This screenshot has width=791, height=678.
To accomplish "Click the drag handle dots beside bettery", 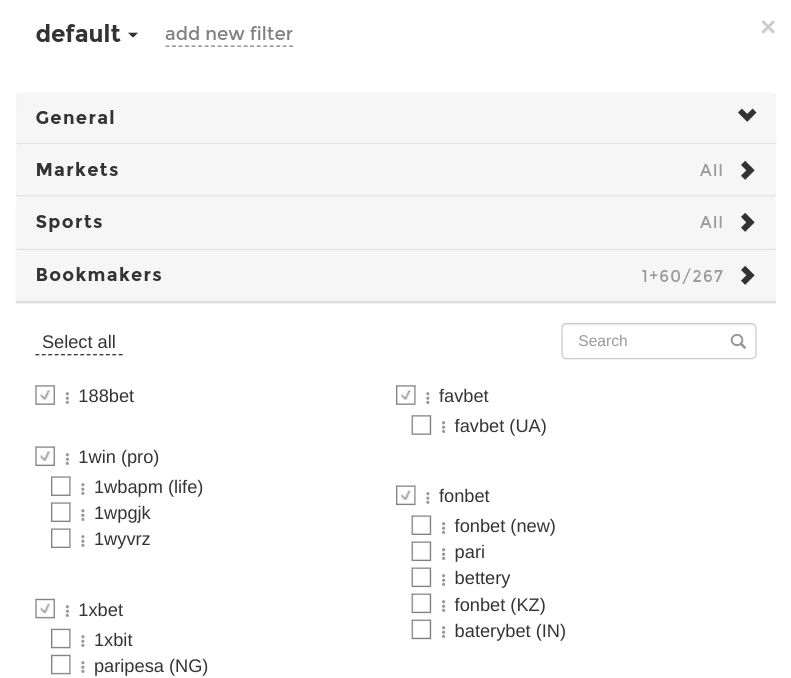I will point(444,579).
